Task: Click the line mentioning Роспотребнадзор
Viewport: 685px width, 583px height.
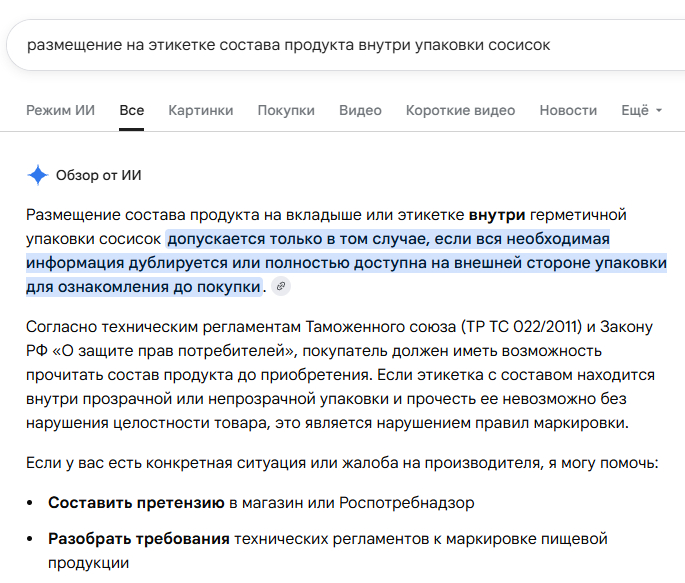Action: coord(261,503)
